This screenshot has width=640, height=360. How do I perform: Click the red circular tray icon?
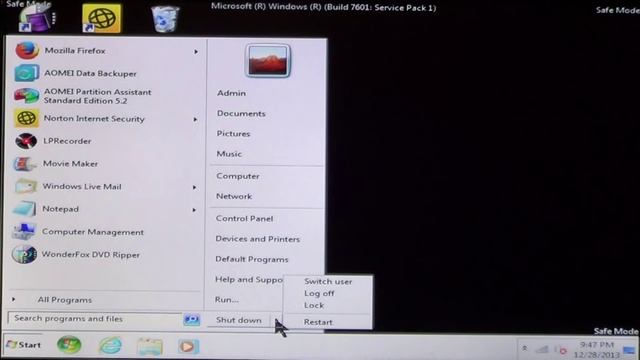562,351
